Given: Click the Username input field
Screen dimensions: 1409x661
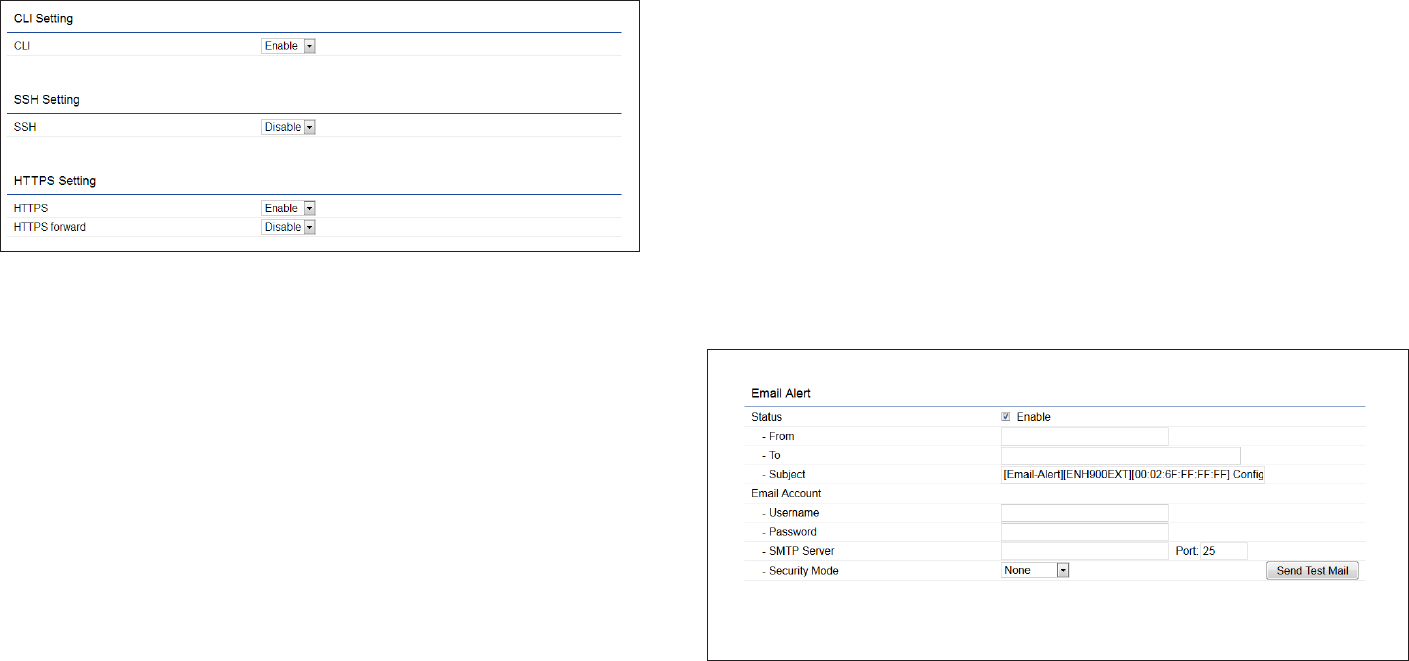Looking at the screenshot, I should tap(1084, 513).
